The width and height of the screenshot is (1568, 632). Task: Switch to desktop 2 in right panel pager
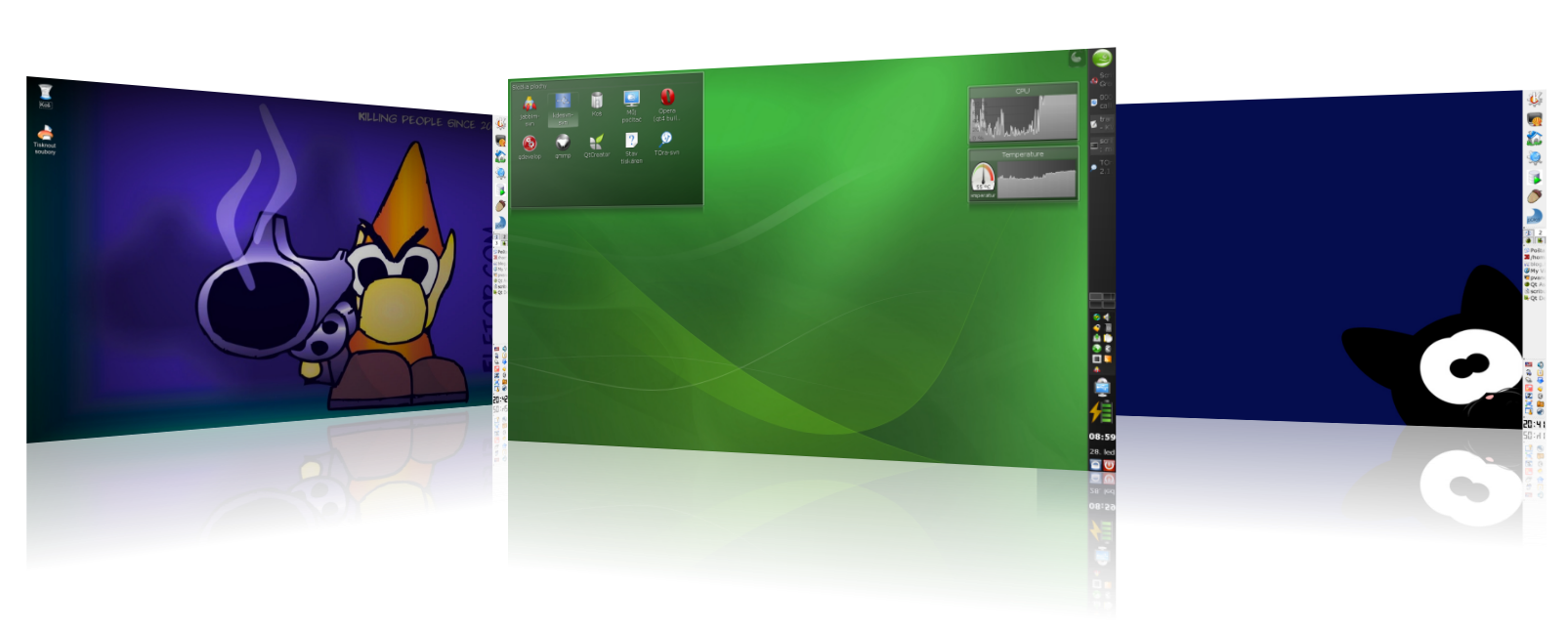pos(1541,232)
